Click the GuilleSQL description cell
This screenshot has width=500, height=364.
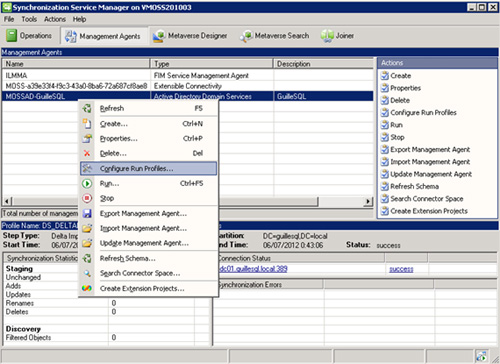pos(323,96)
